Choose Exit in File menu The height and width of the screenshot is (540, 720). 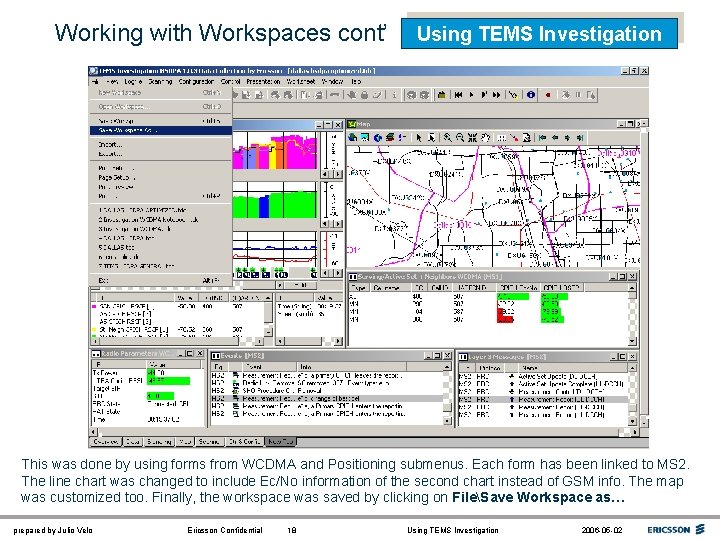click(x=161, y=280)
